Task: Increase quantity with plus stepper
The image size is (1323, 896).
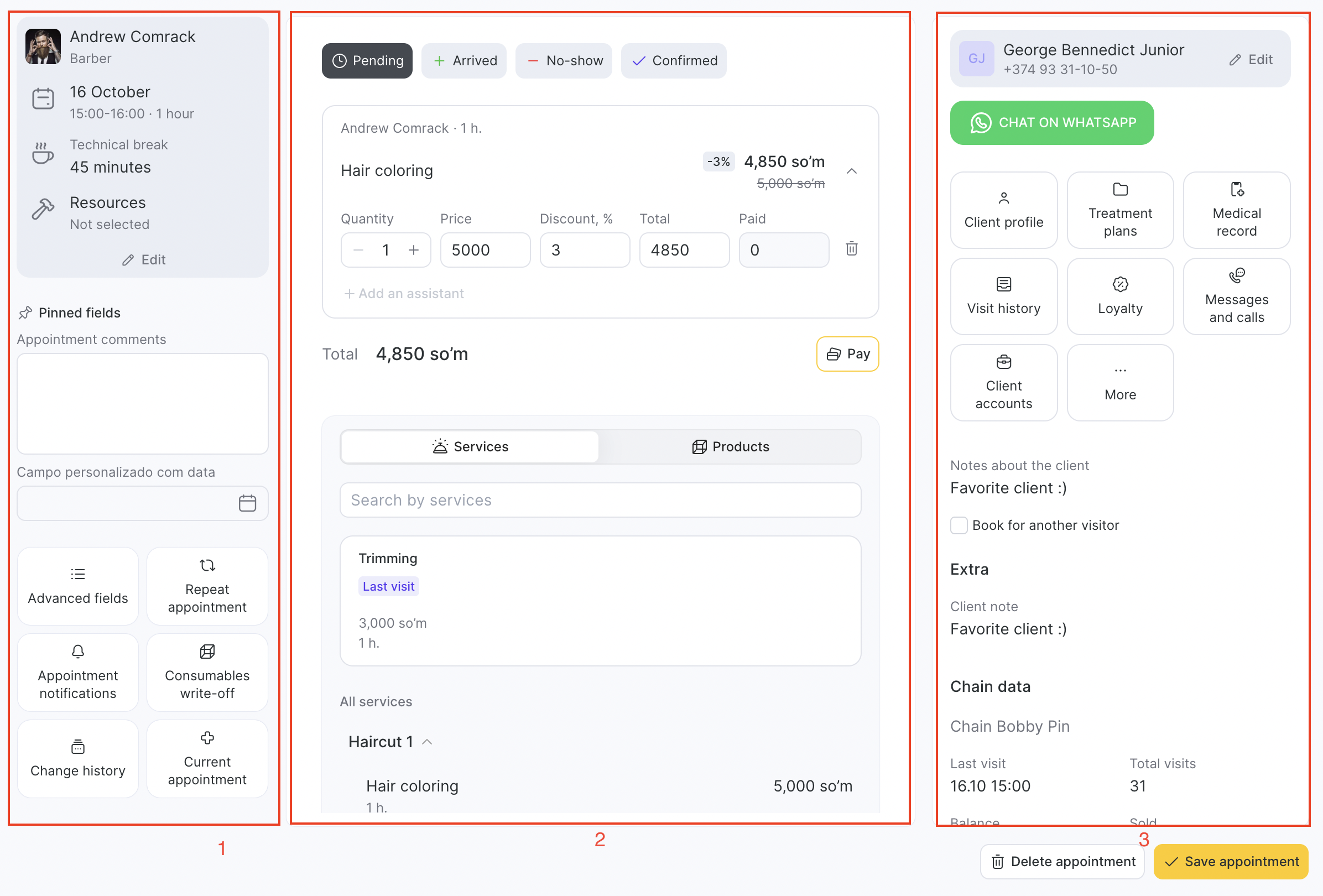Action: click(414, 250)
